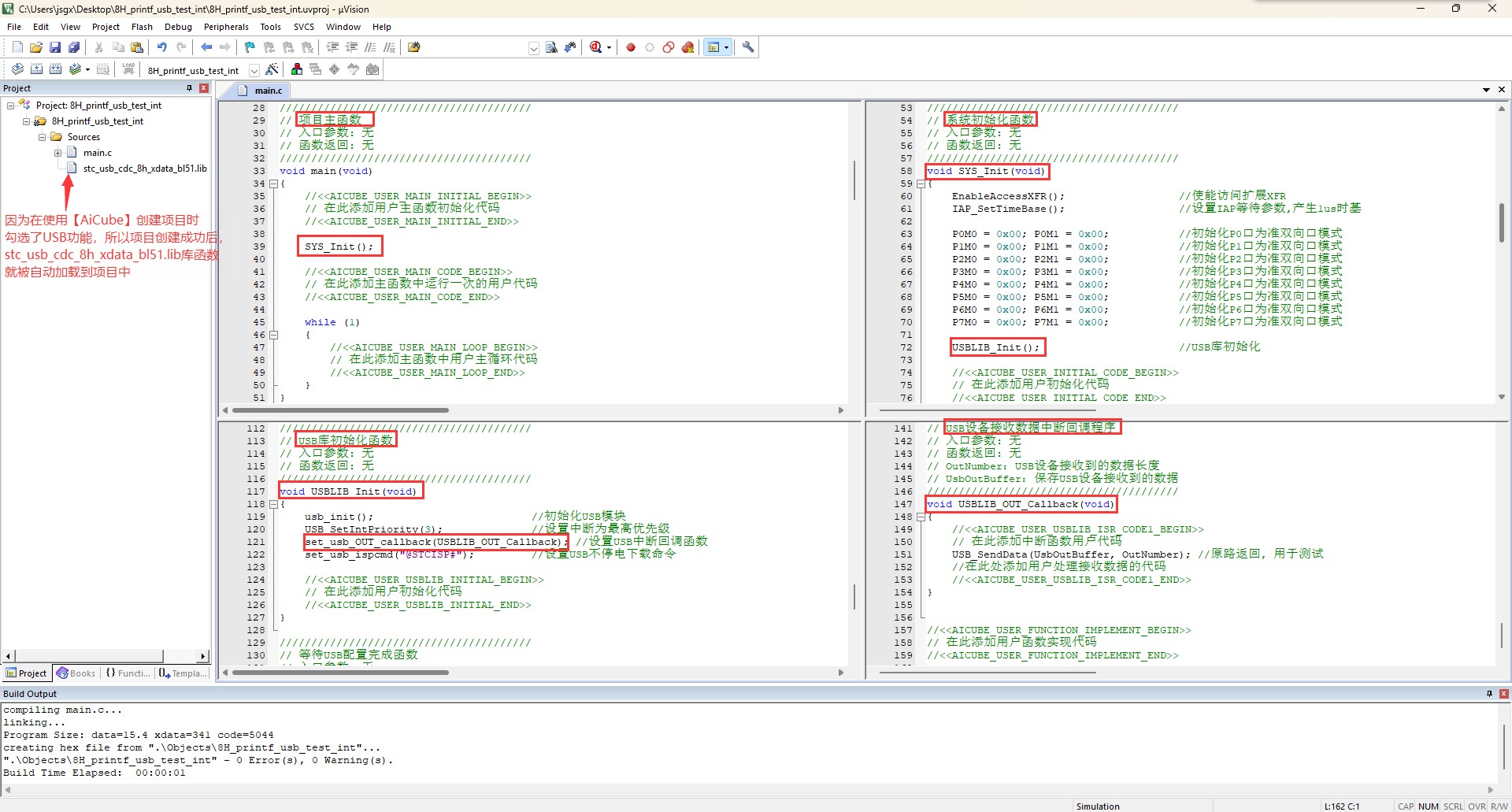The width and height of the screenshot is (1512, 812).
Task: Click the Open file folder icon
Action: pos(36,47)
